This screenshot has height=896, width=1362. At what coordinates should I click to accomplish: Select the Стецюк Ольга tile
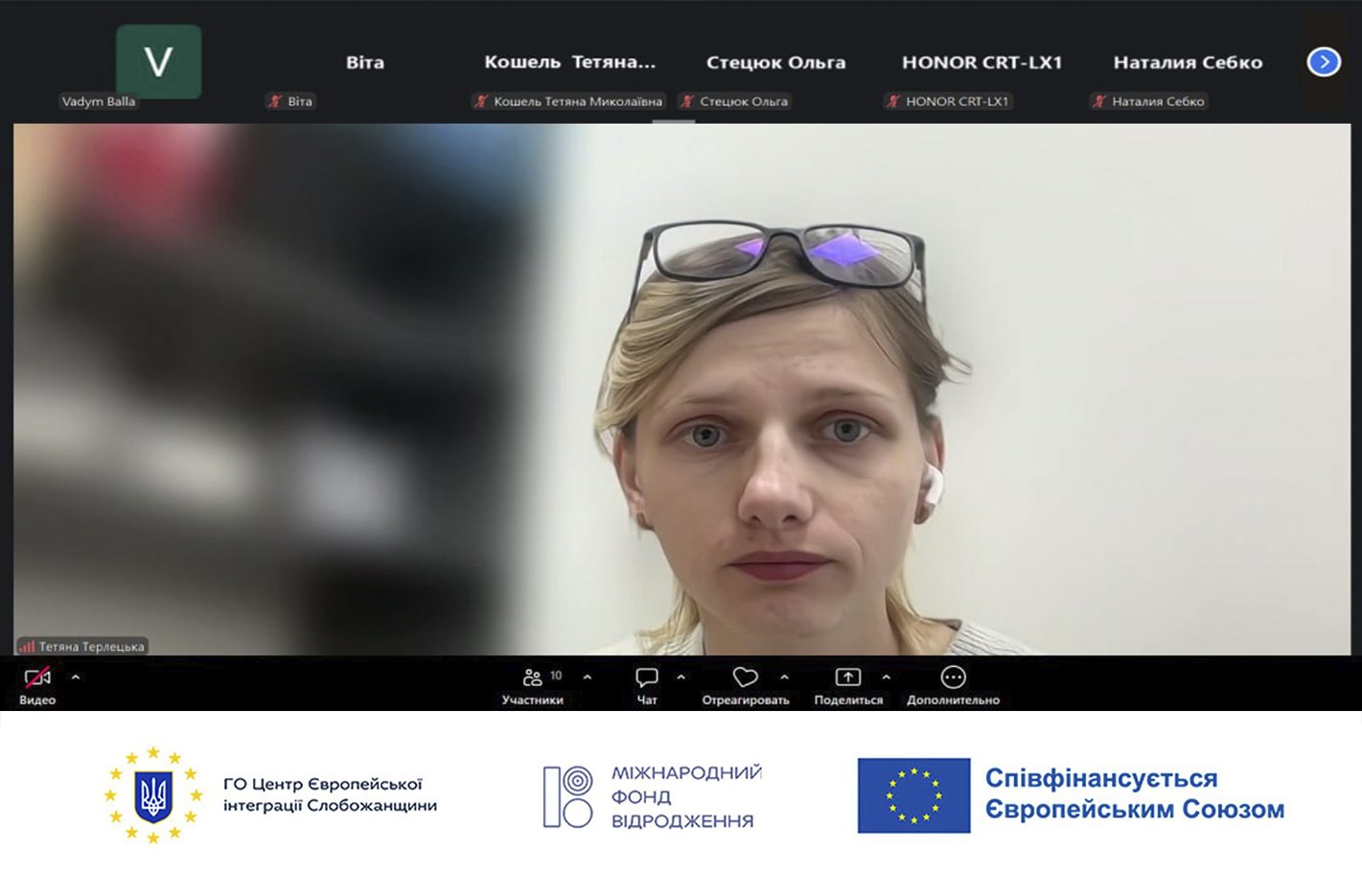(x=775, y=65)
